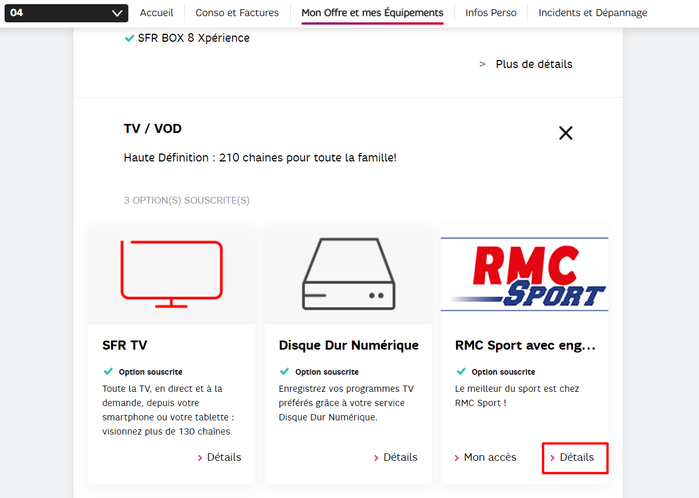Open the line selector dropdown starting with 04
This screenshot has width=699, height=498.
pyautogui.click(x=66, y=13)
